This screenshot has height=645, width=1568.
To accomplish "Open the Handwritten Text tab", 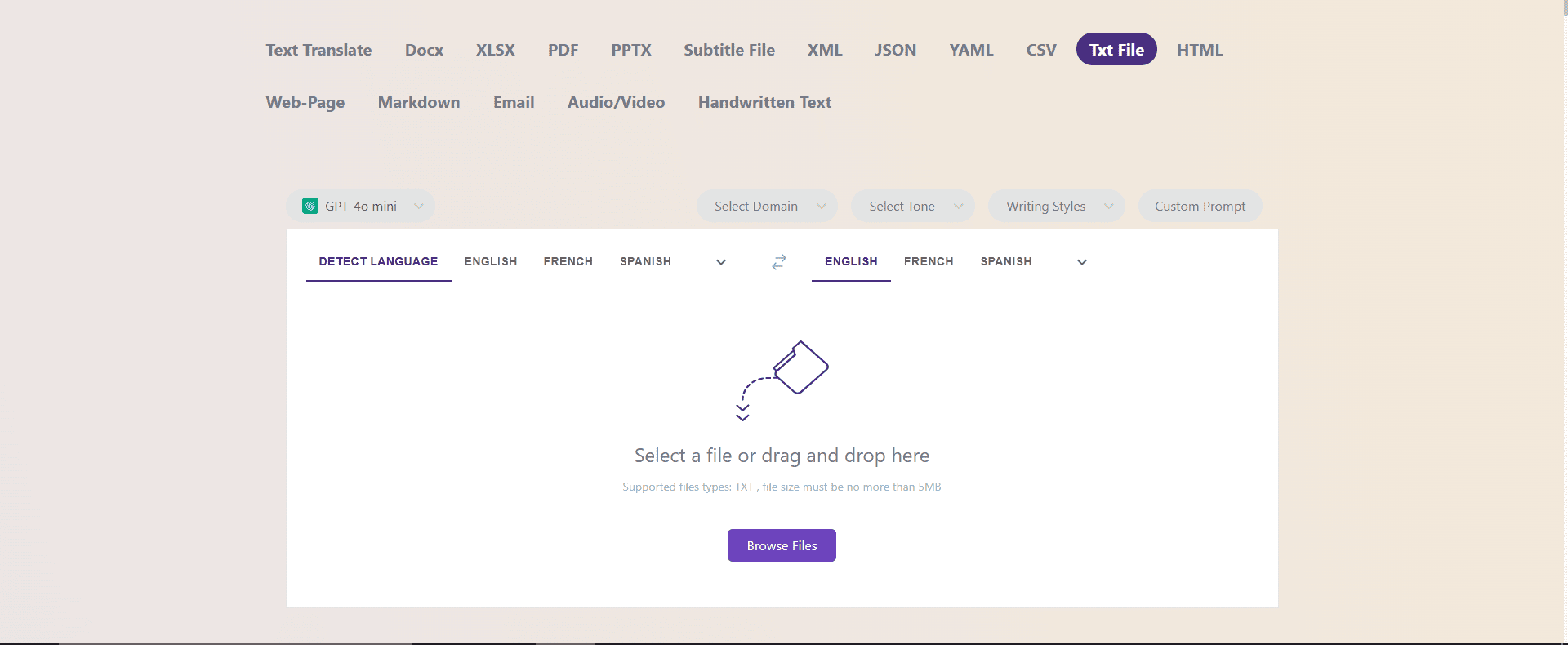I will pos(764,102).
